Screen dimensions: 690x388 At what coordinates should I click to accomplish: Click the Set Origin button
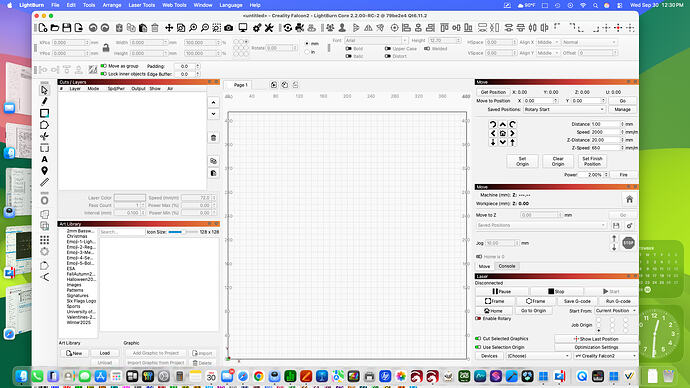[522, 161]
